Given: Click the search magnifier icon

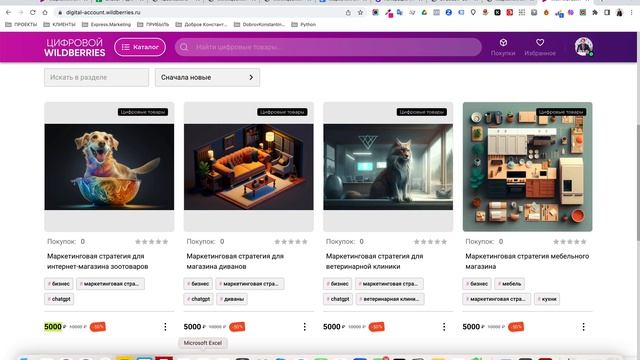Looking at the screenshot, I should click(184, 47).
